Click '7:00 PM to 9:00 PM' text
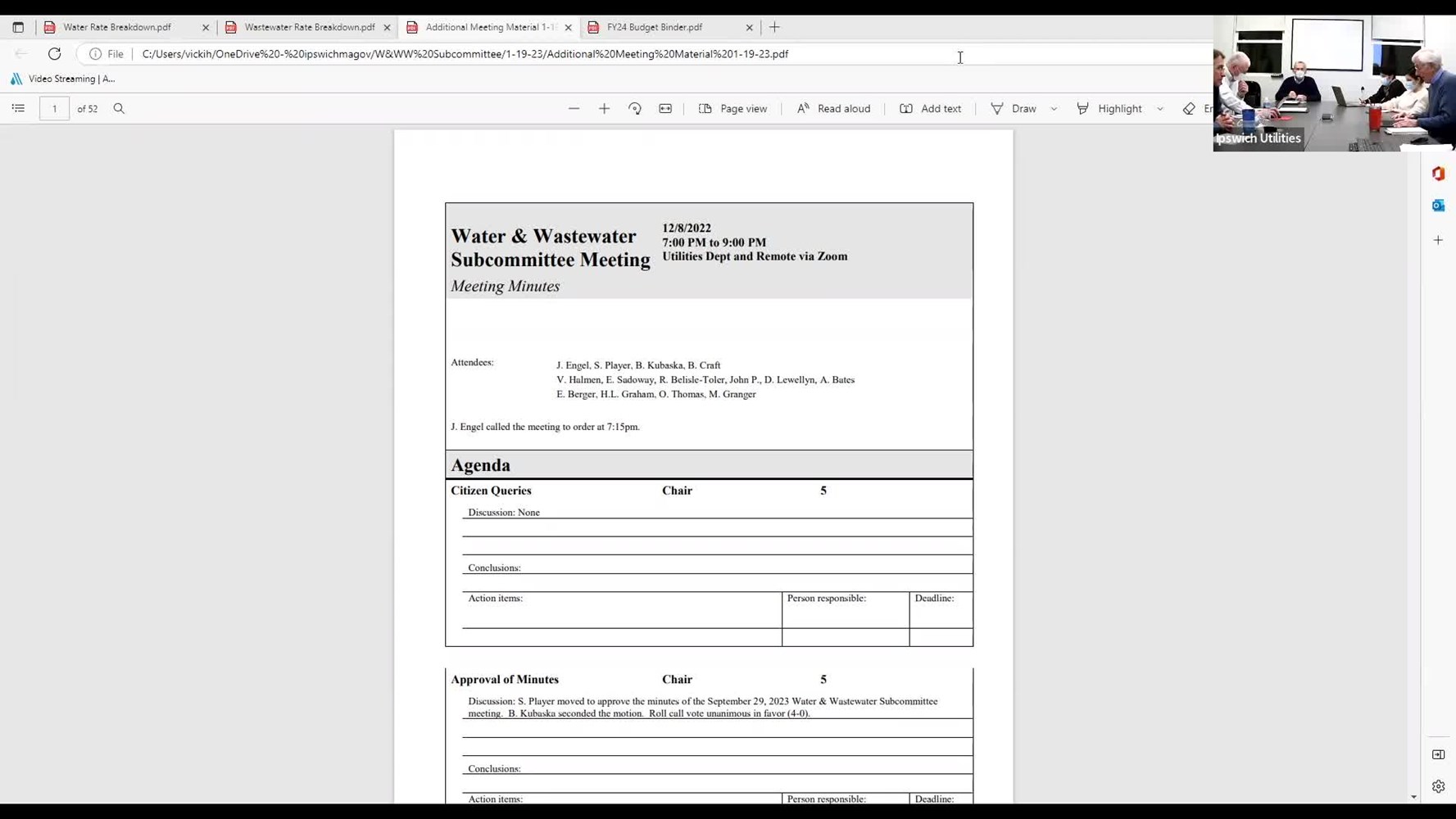1456x819 pixels. point(714,242)
